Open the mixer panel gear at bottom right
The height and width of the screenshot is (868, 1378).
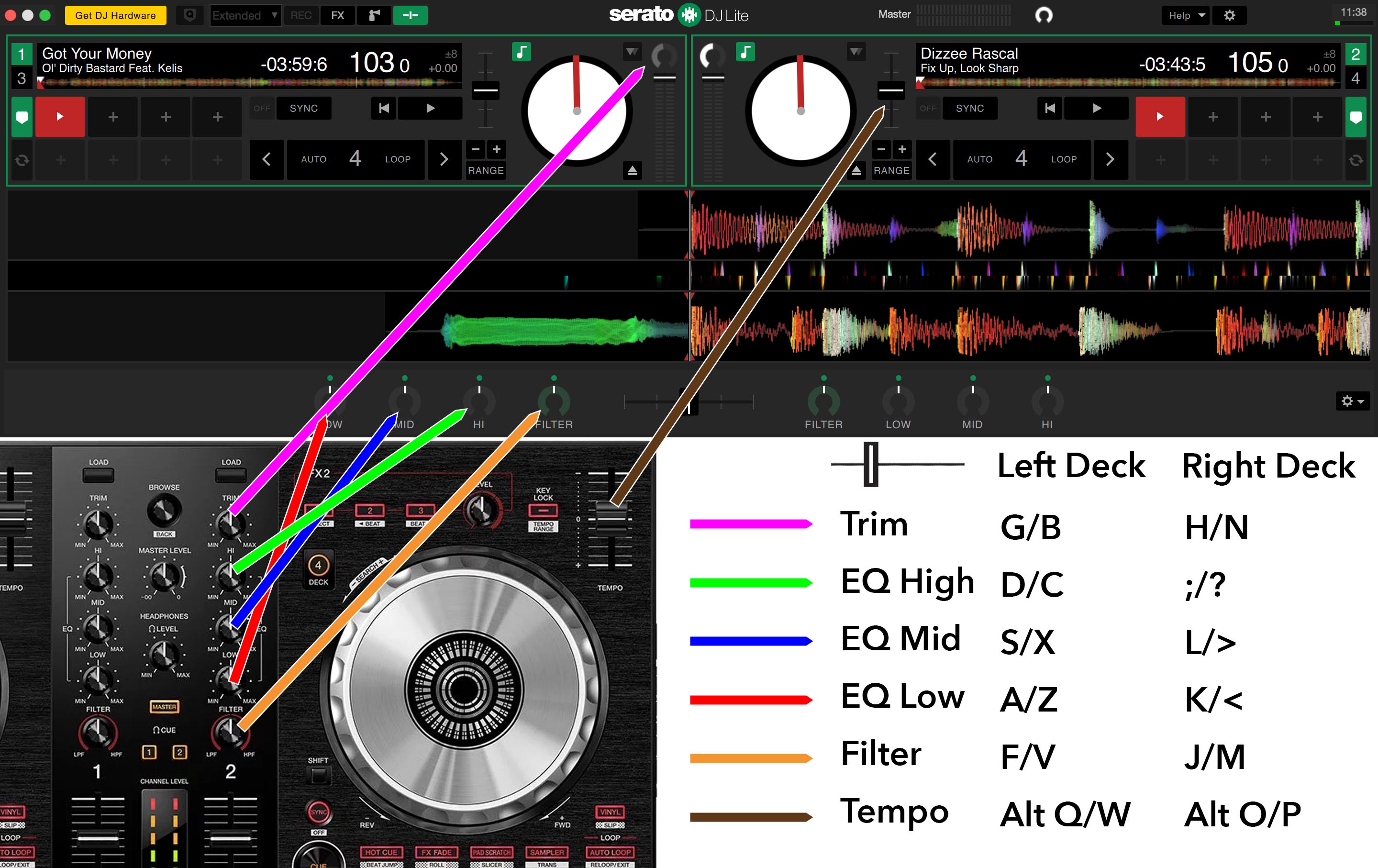click(x=1347, y=401)
